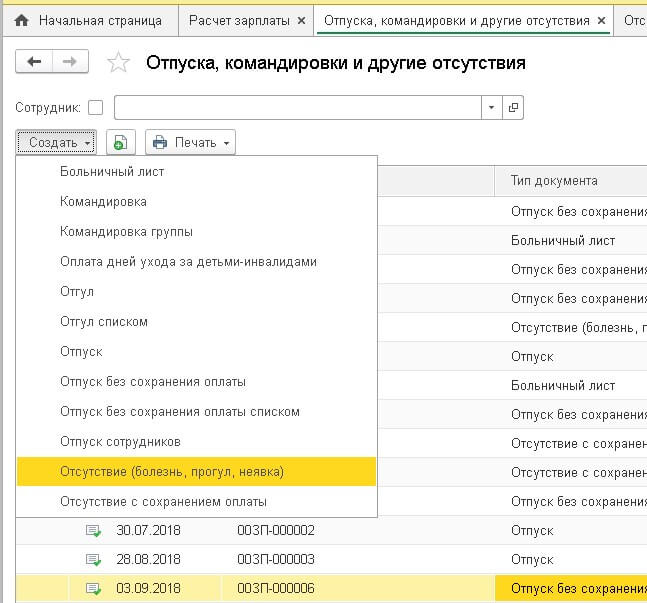Toggle the Сотрудник filter checkbox
This screenshot has width=647, height=603.
pyautogui.click(x=96, y=108)
